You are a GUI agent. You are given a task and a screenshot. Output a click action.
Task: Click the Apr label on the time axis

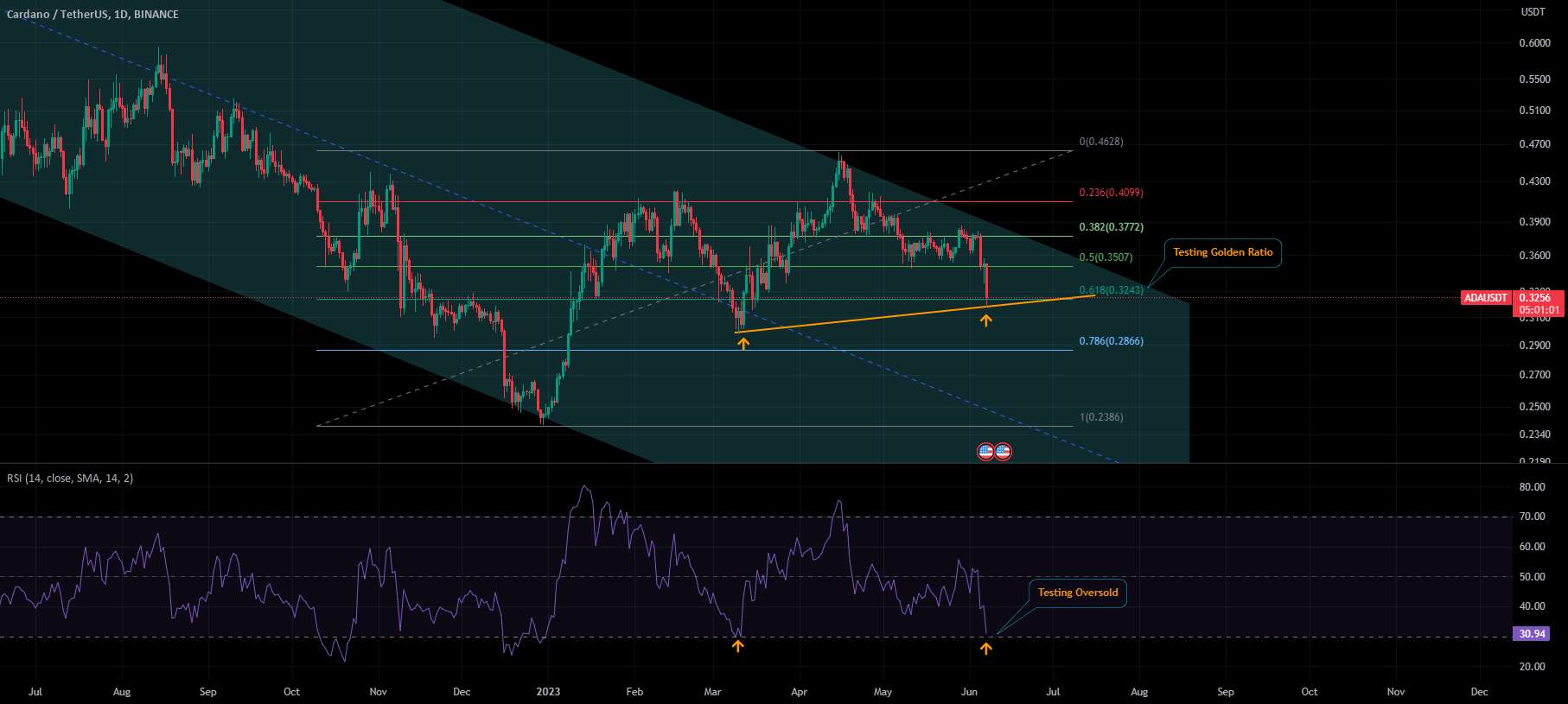click(799, 692)
